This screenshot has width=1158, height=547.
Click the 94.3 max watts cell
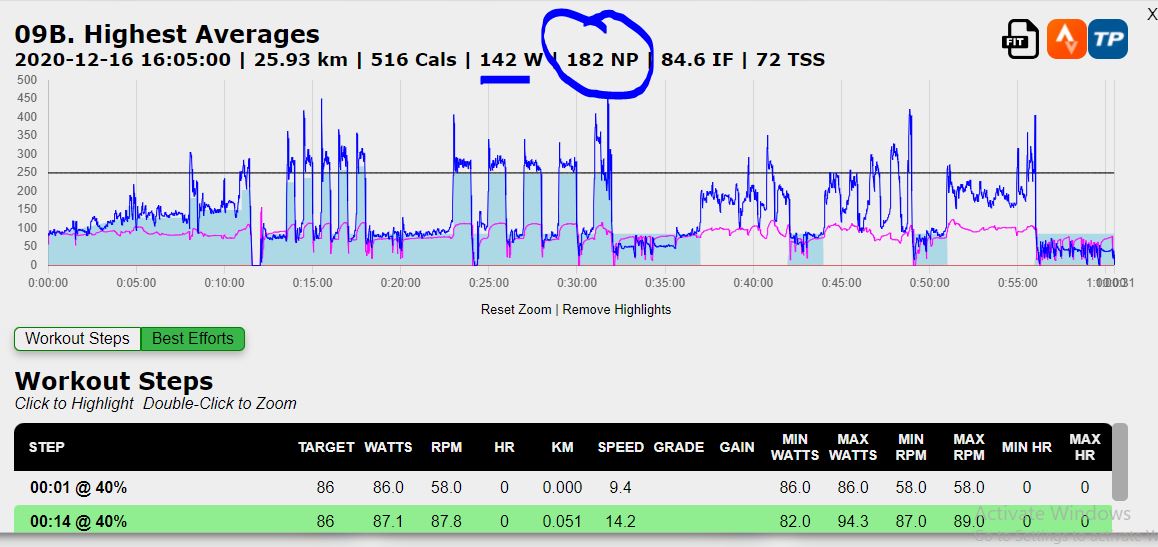click(x=853, y=521)
